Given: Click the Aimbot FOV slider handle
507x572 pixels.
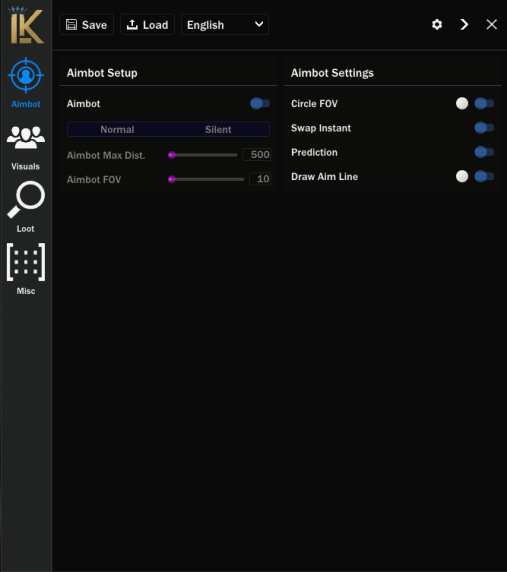Looking at the screenshot, I should point(171,179).
